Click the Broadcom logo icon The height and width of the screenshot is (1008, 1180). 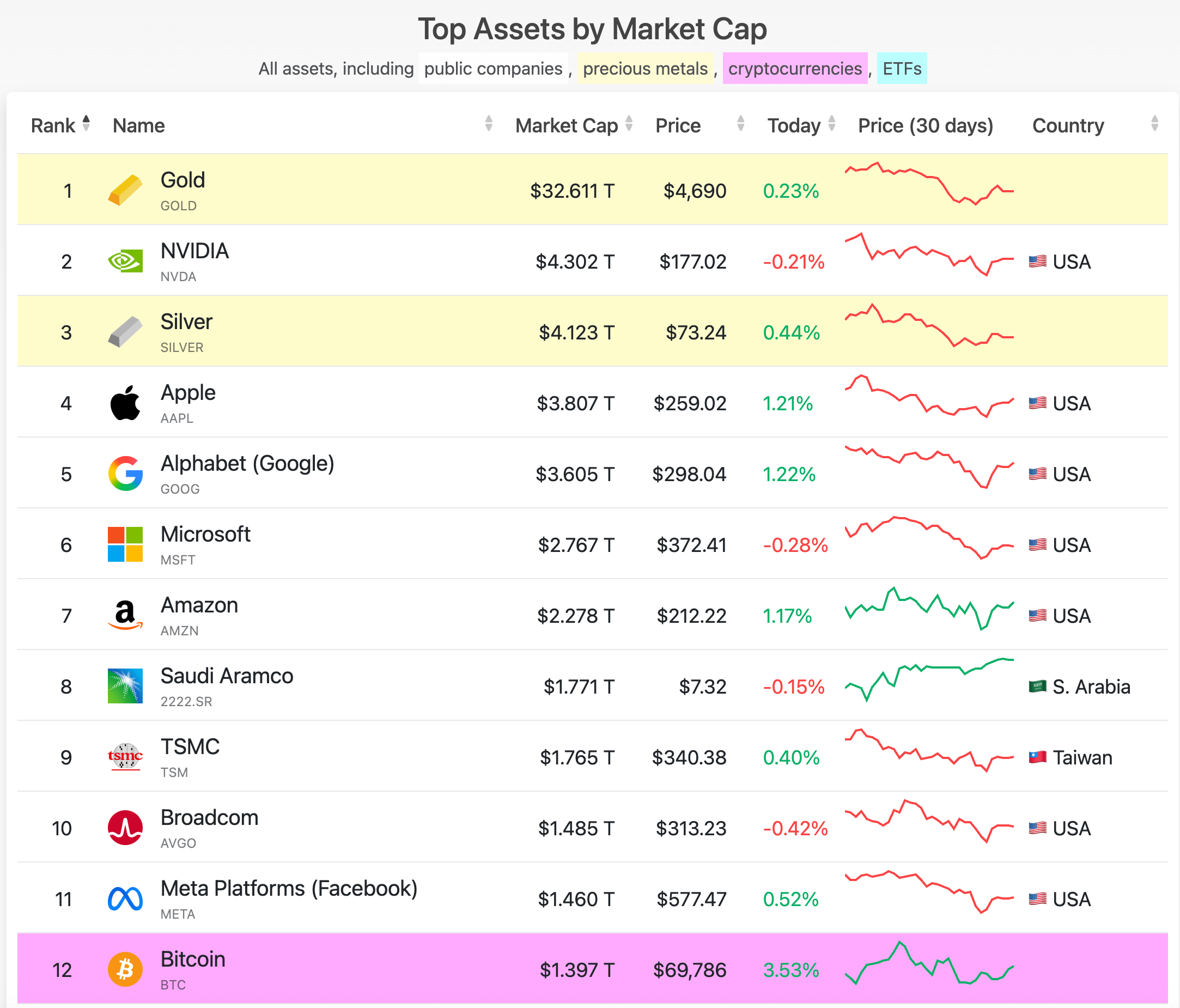[125, 828]
